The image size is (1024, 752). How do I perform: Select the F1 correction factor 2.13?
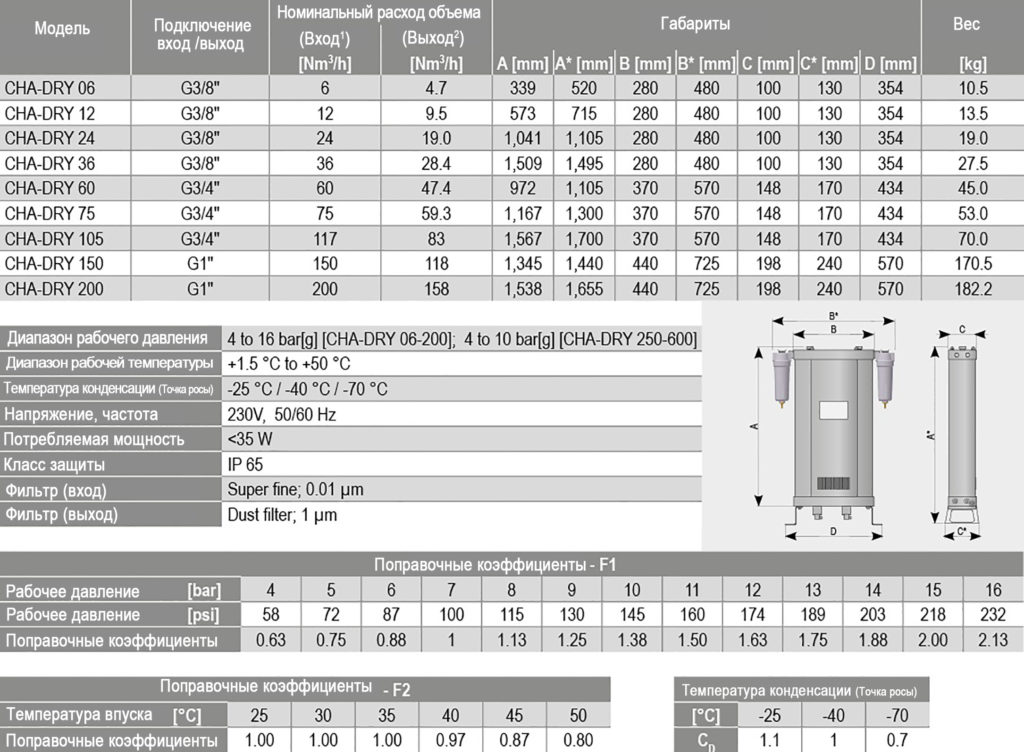993,640
